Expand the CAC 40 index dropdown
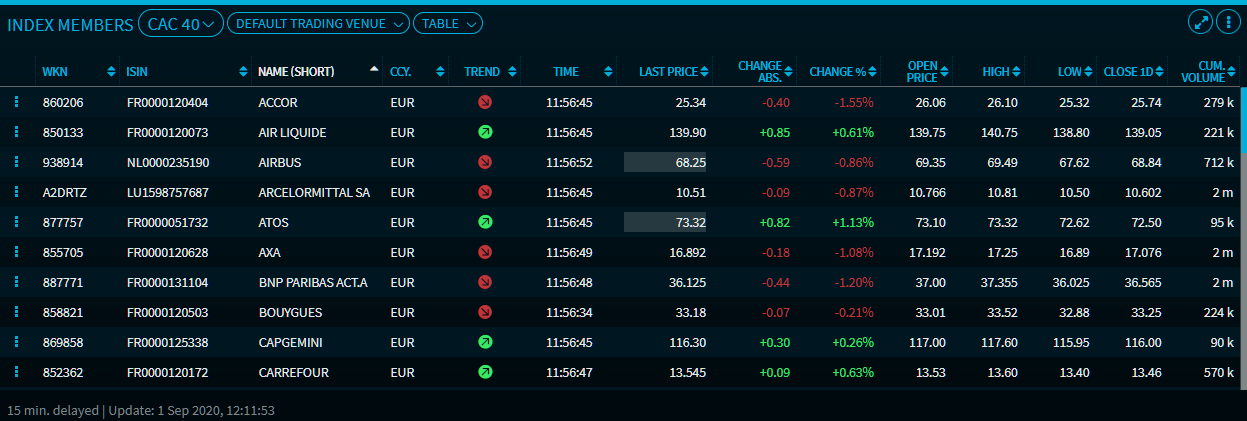1247x421 pixels. click(x=181, y=24)
